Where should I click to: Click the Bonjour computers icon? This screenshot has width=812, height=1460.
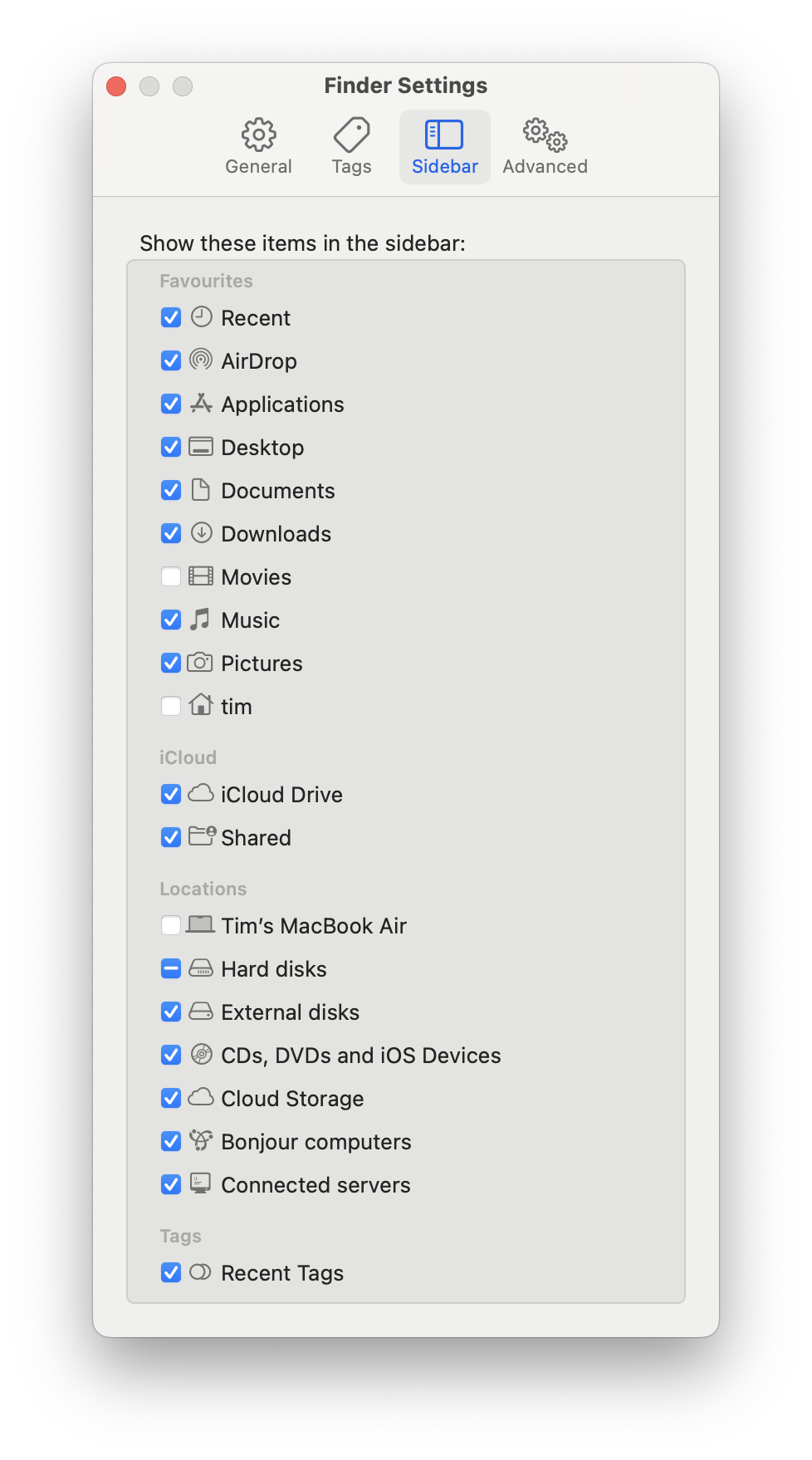click(x=201, y=1140)
